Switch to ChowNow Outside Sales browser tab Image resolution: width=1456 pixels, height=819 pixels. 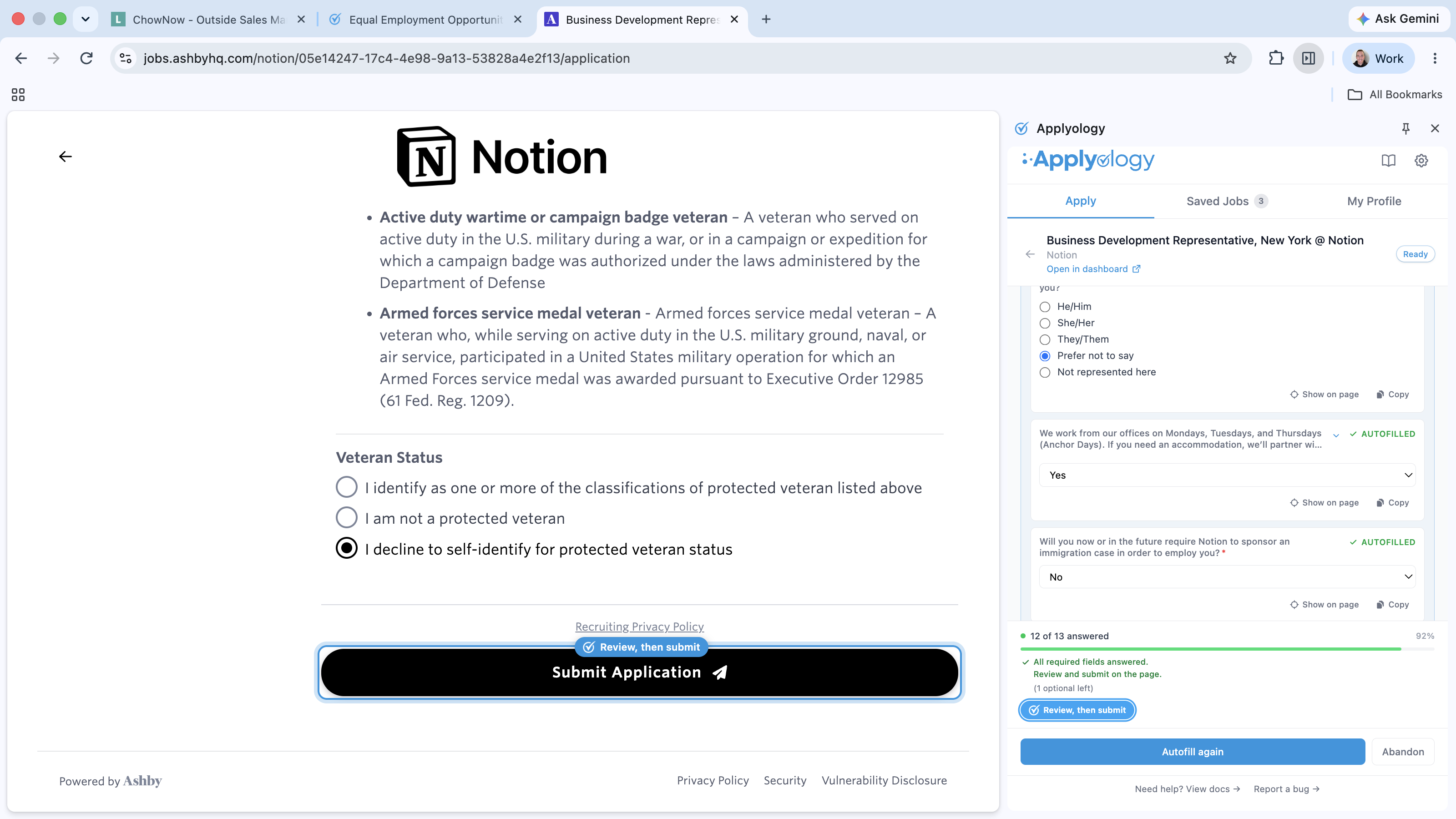(x=208, y=19)
